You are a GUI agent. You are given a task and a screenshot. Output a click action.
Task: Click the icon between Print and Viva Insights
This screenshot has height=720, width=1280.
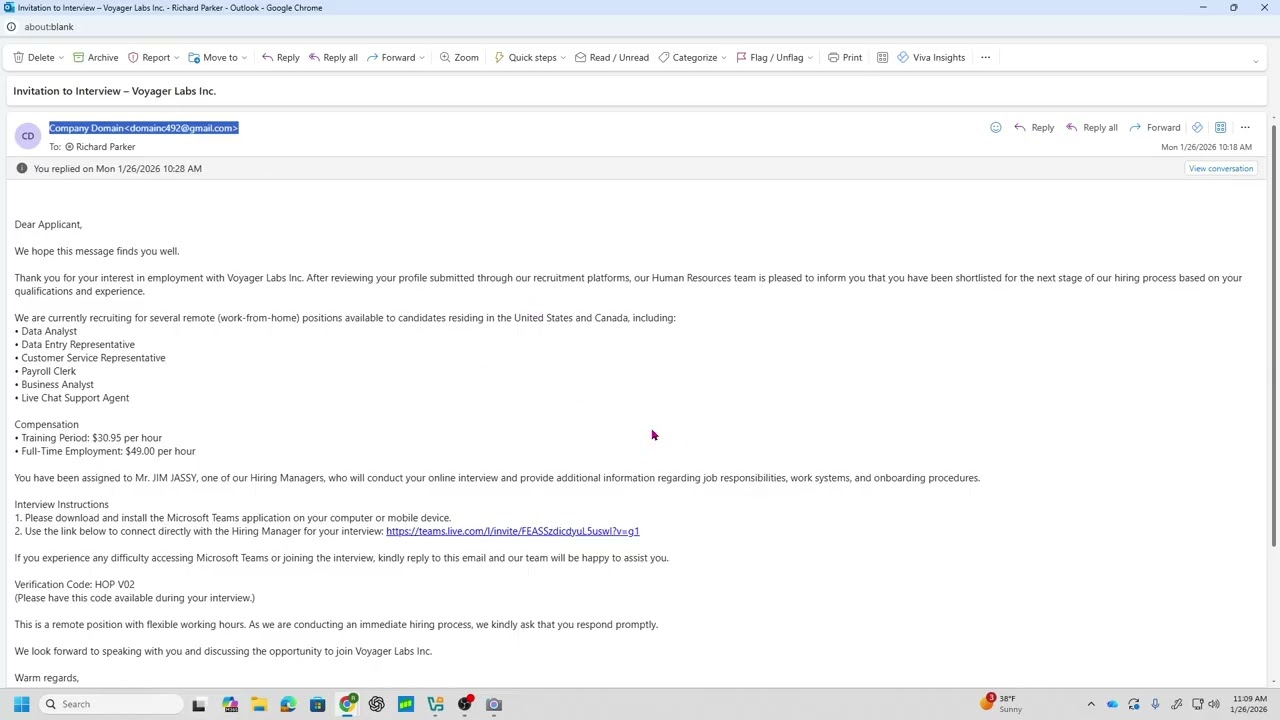pos(882,57)
